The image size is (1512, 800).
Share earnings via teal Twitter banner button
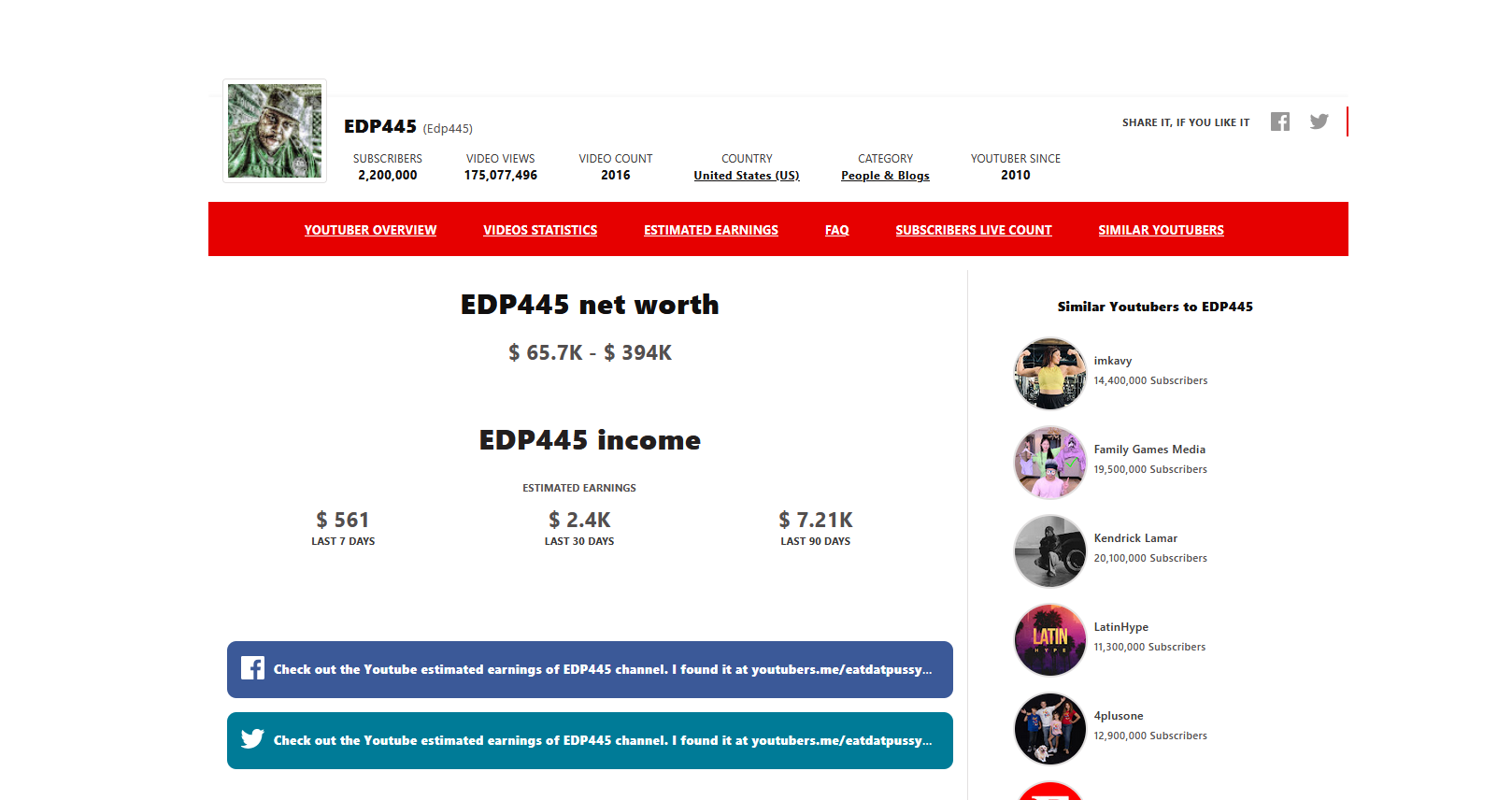point(590,740)
